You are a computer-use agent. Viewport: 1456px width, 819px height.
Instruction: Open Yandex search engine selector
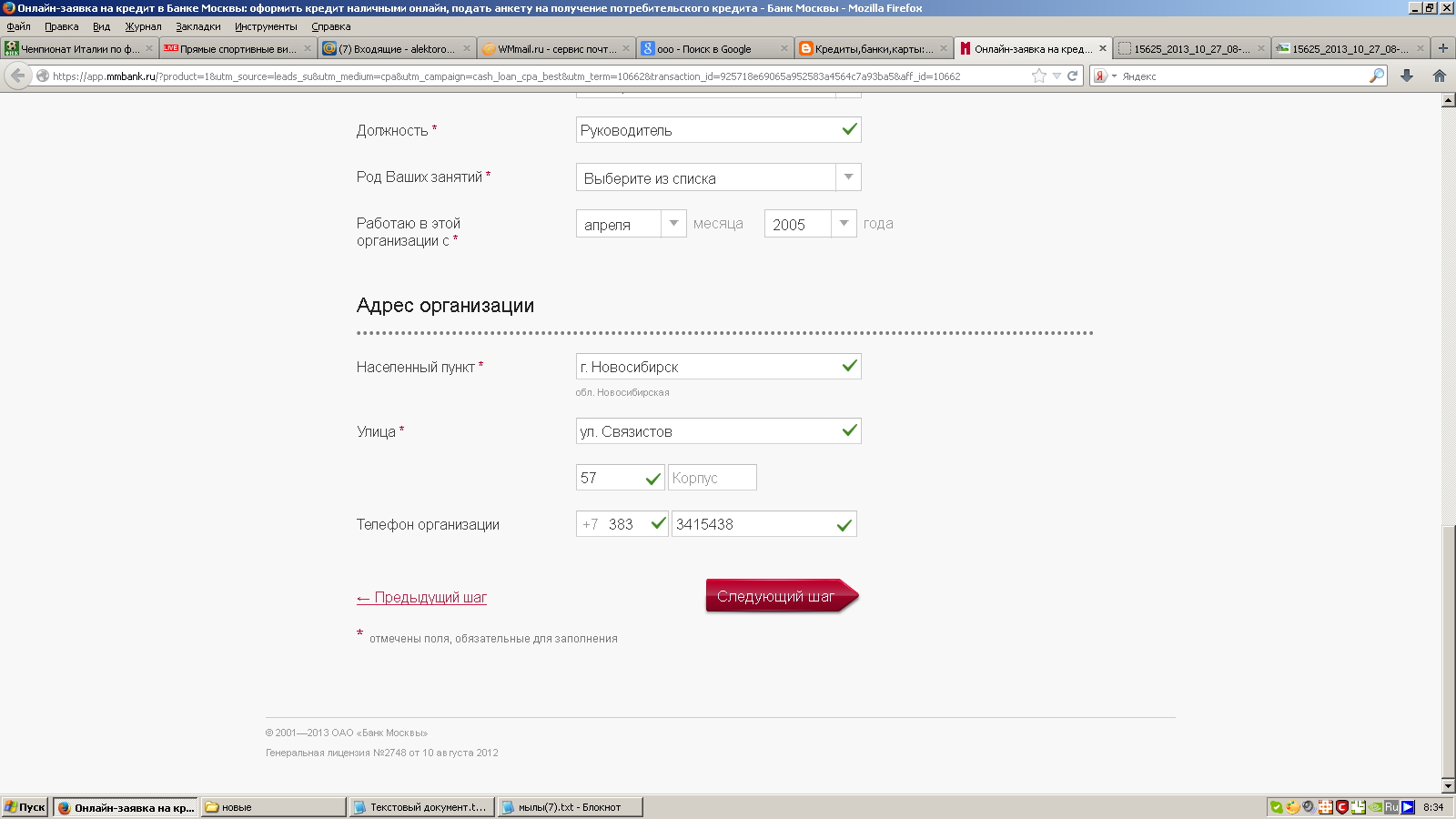click(x=1105, y=76)
